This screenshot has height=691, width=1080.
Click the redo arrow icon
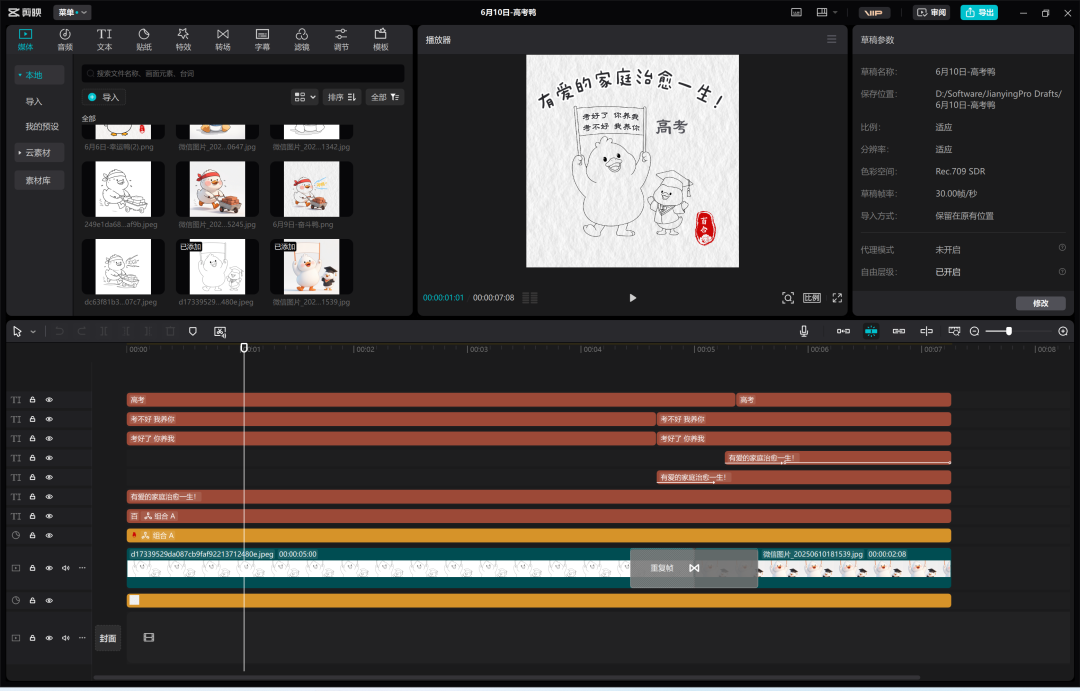82,331
